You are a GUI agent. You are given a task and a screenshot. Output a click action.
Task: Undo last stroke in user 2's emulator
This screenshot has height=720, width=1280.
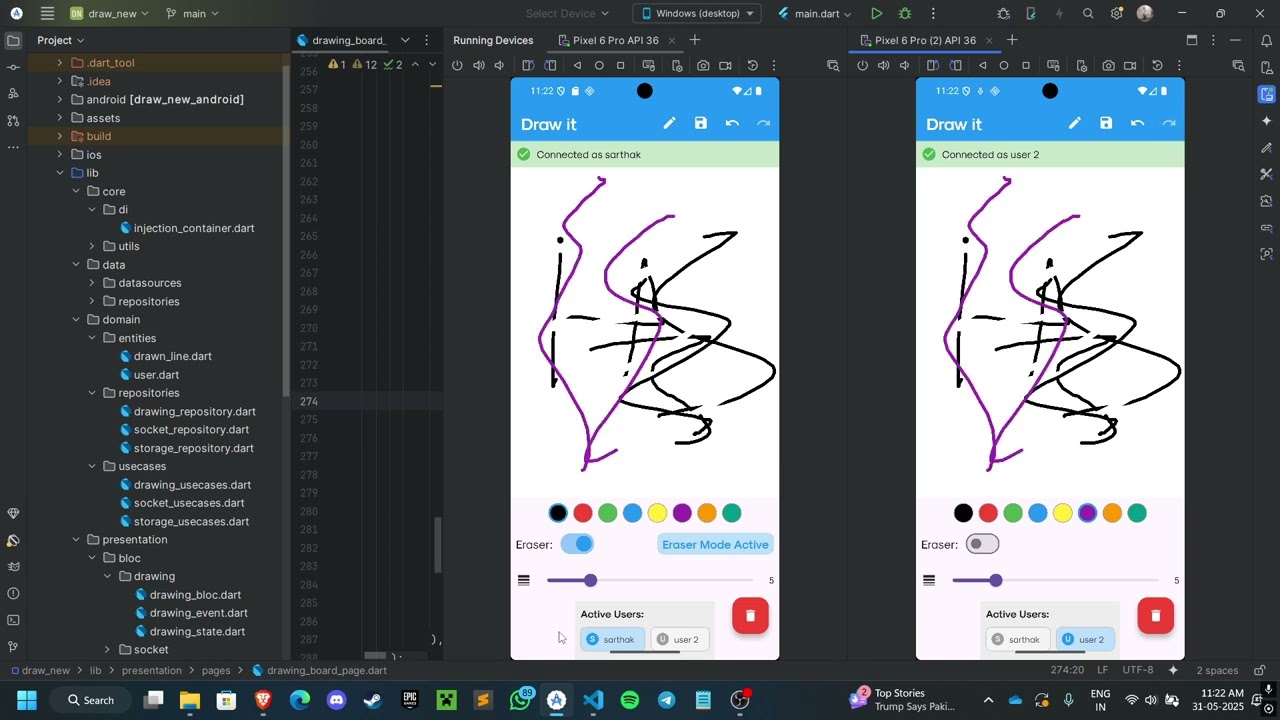(x=1137, y=123)
